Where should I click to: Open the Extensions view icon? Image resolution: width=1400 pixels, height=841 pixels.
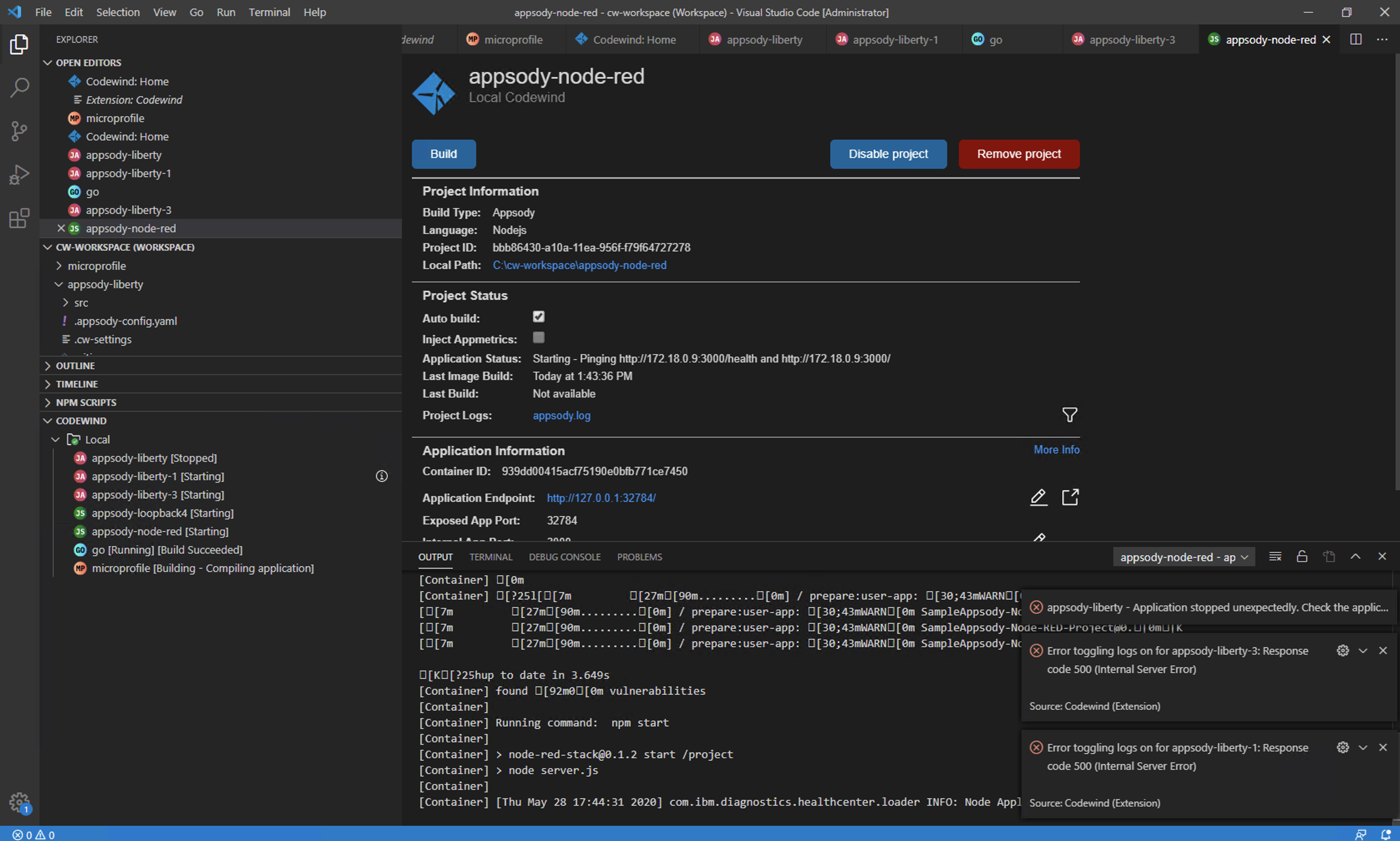tap(19, 218)
